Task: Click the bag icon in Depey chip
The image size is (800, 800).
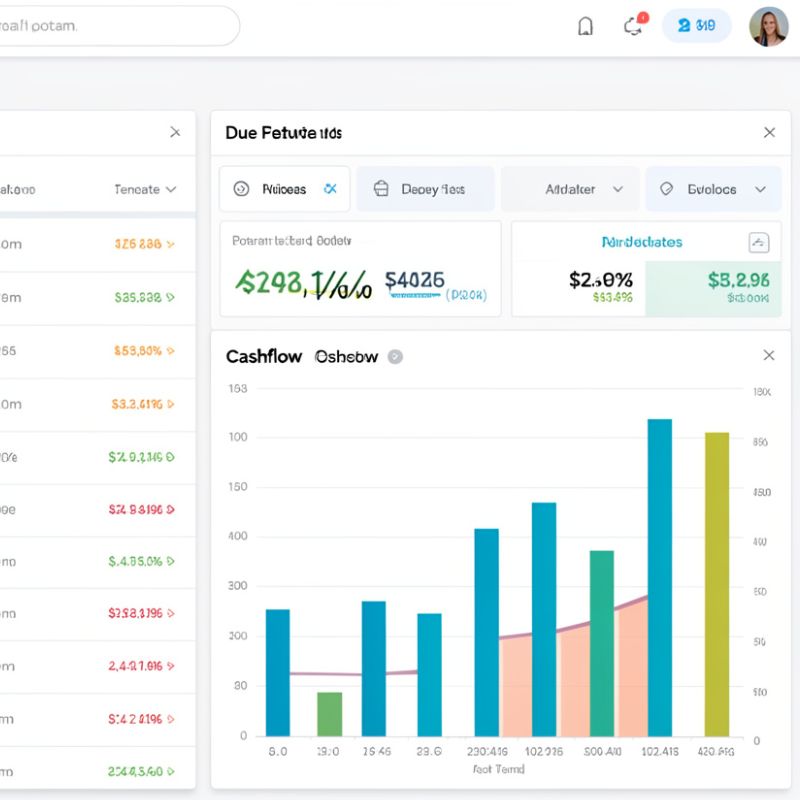Action: click(x=380, y=189)
